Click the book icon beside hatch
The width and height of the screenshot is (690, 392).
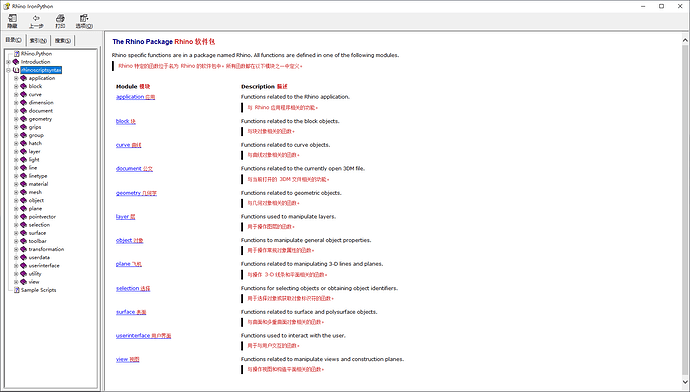[x=24, y=143]
